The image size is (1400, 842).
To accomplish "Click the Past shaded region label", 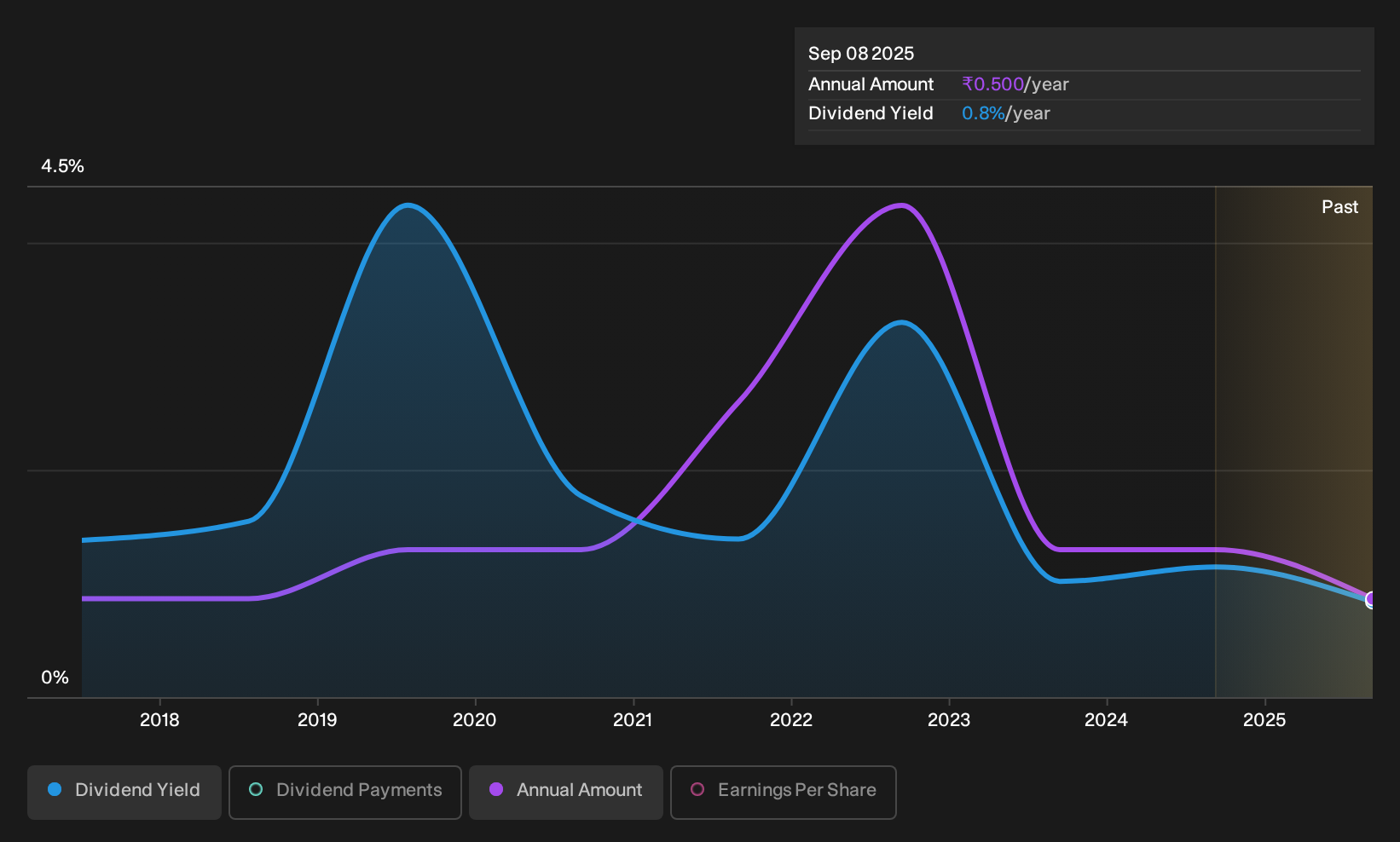I will coord(1340,207).
